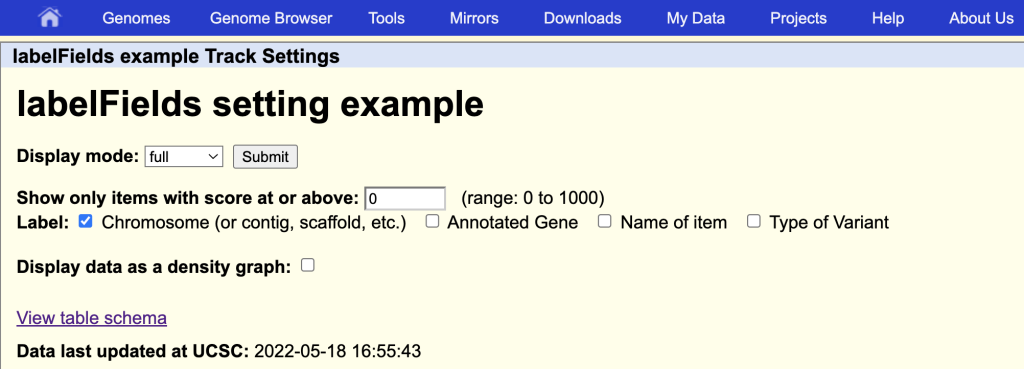Screen dimensions: 1024x369
Task: Expand the Display mode dropdown
Action: 184,157
